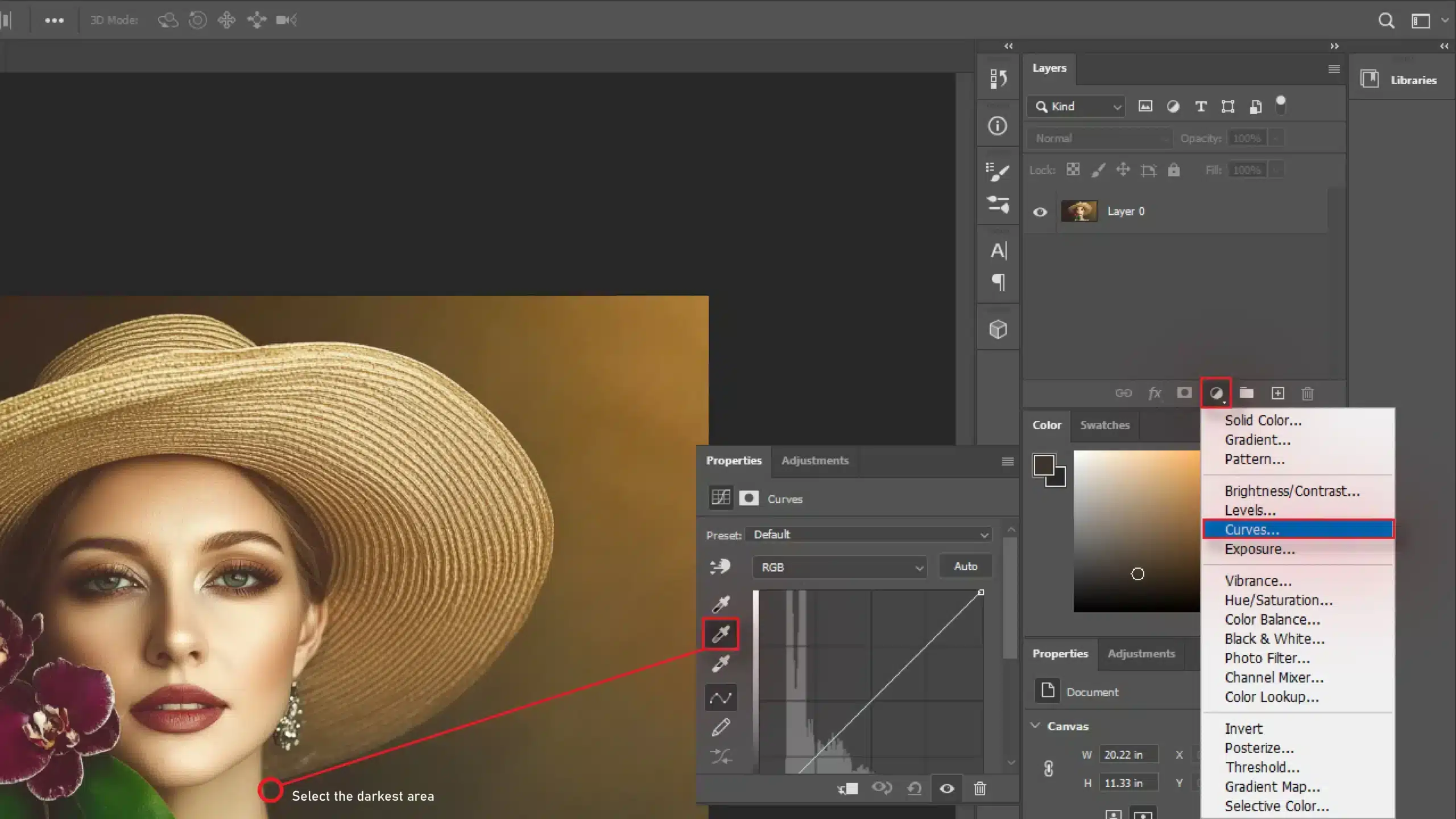Image resolution: width=1456 pixels, height=819 pixels.
Task: Open the RGB channel dropdown
Action: point(839,567)
